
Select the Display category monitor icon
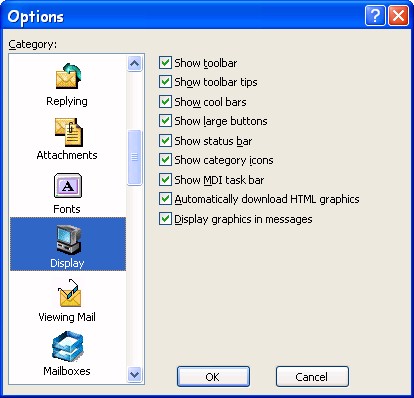(68, 240)
